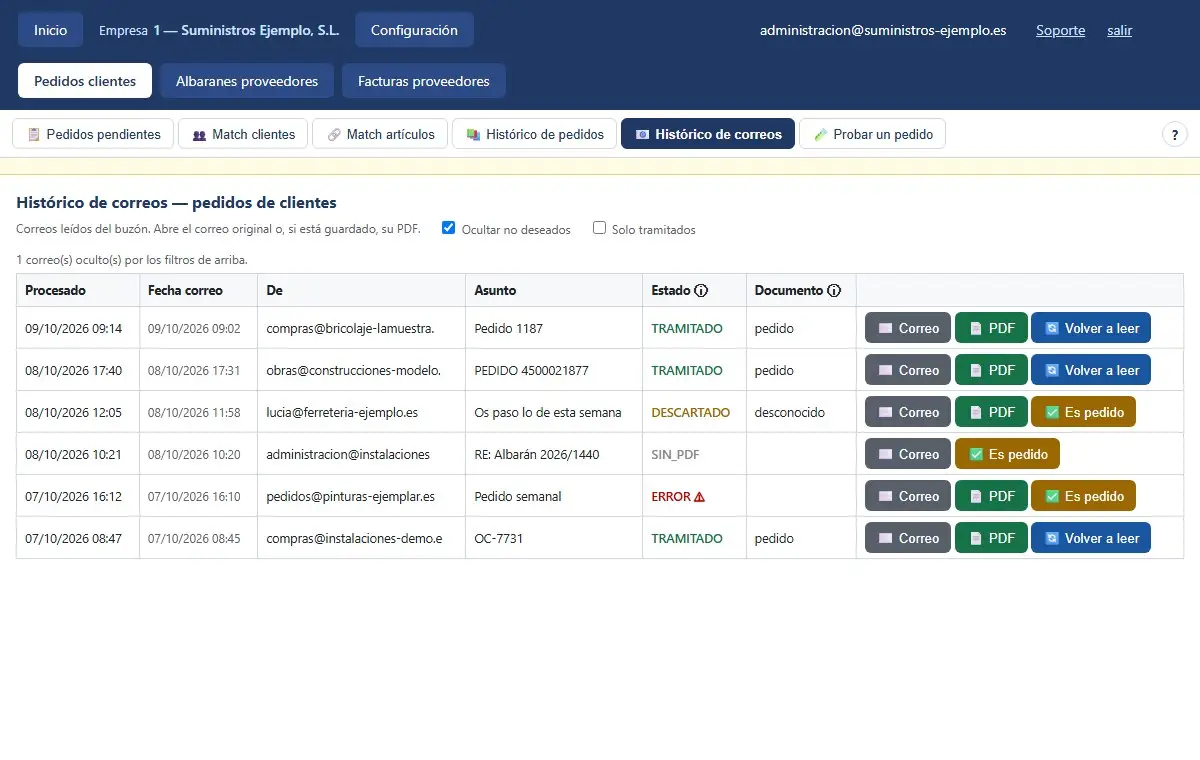The height and width of the screenshot is (760, 1200).
Task: Open PDF for the OC-7731 row
Action: (x=991, y=538)
